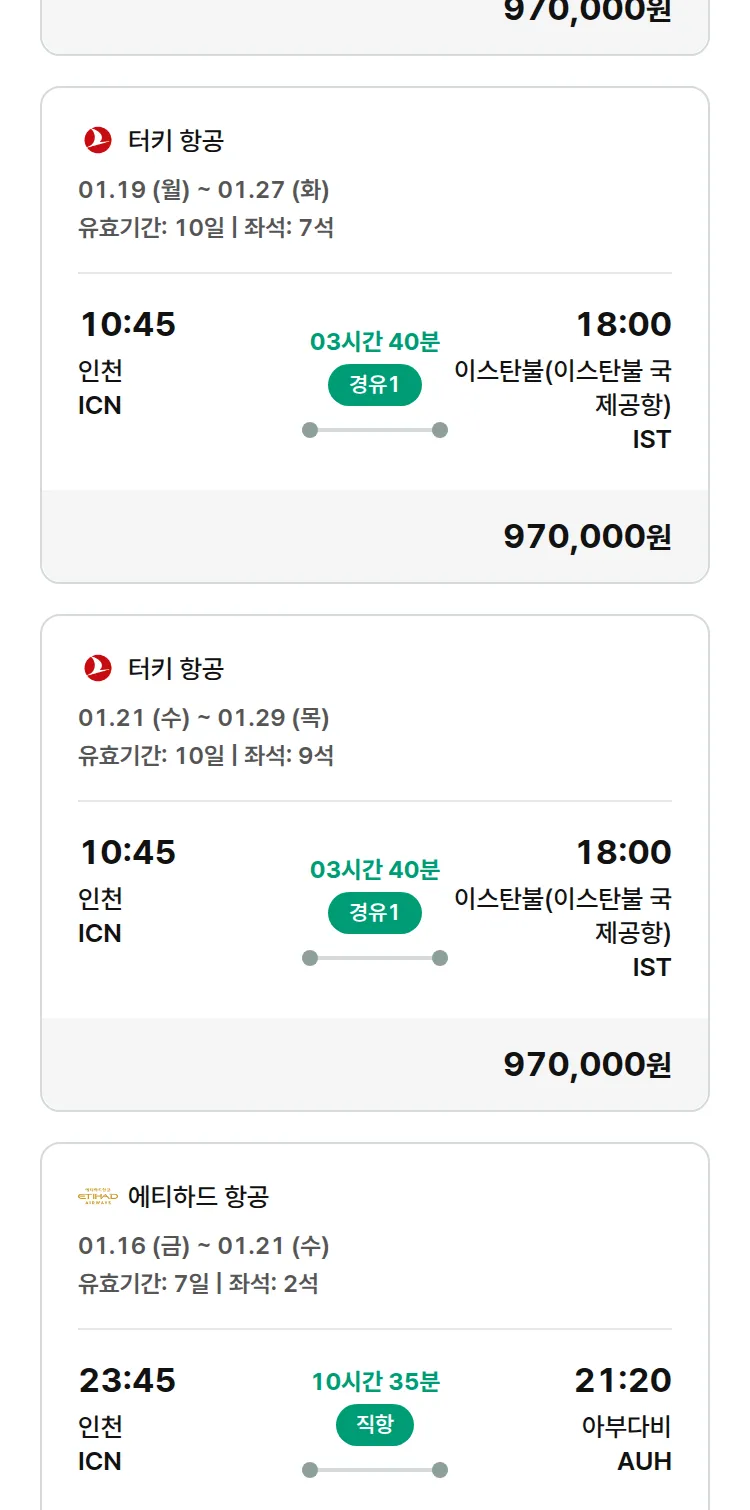Click the 10시간 35분 flight duration
This screenshot has height=1510, width=750.
(375, 1382)
